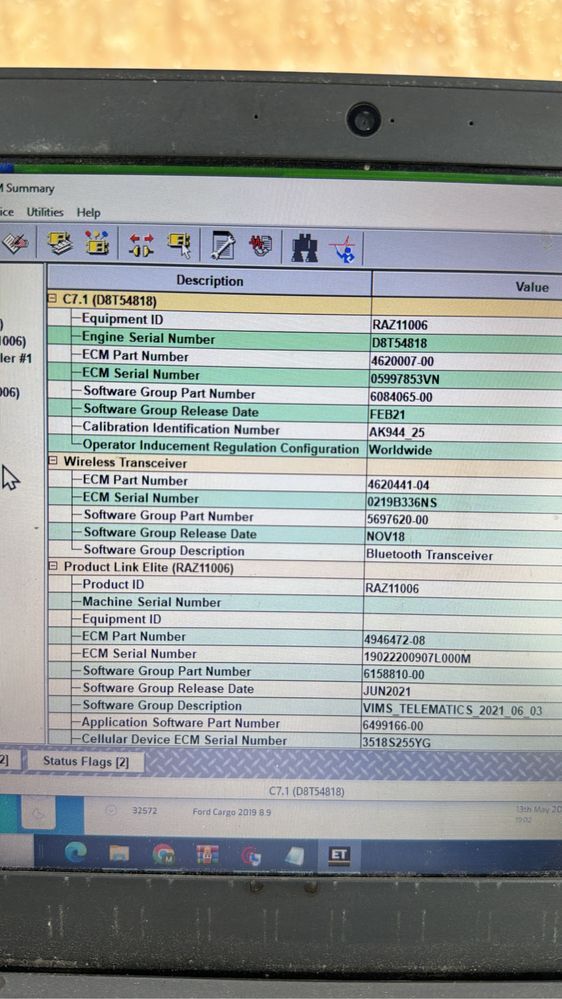
Task: Click the pencil and notepad toolbar icon
Action: (15, 241)
